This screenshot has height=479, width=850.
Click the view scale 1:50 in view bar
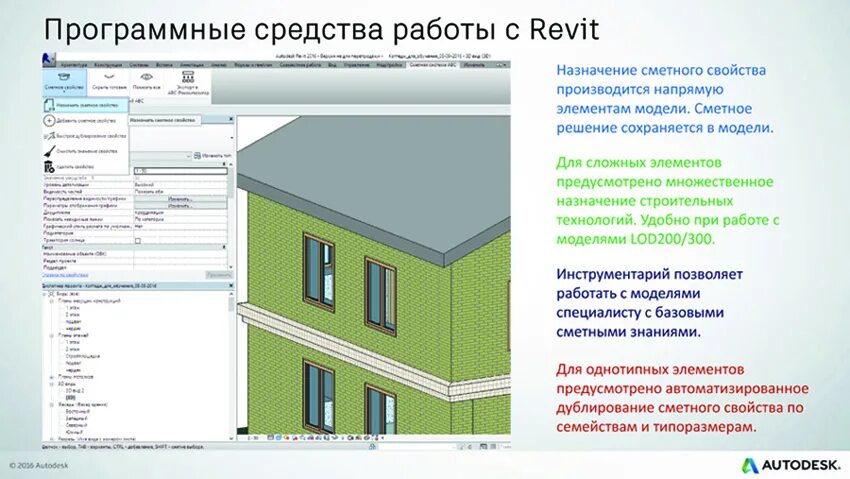[x=253, y=438]
